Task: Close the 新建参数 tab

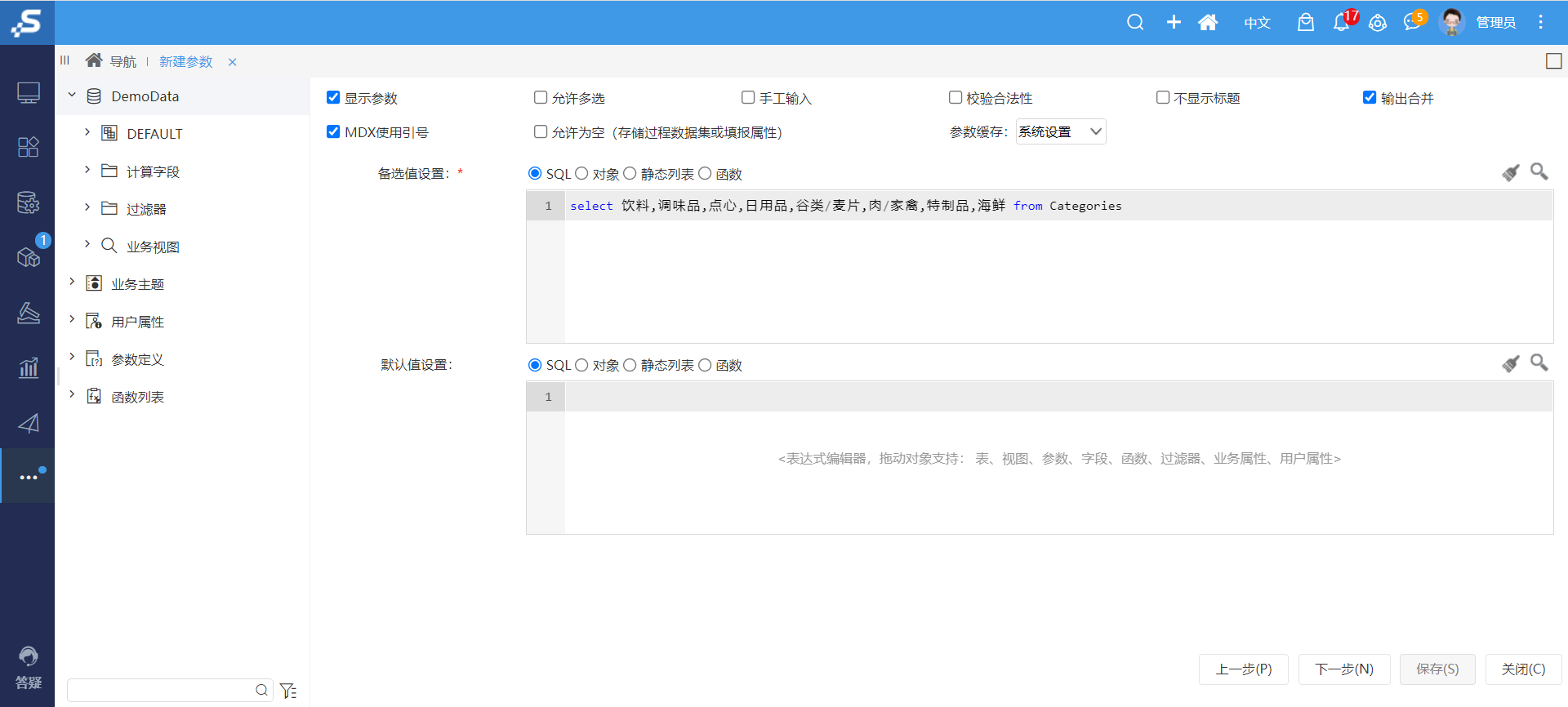Action: tap(233, 62)
